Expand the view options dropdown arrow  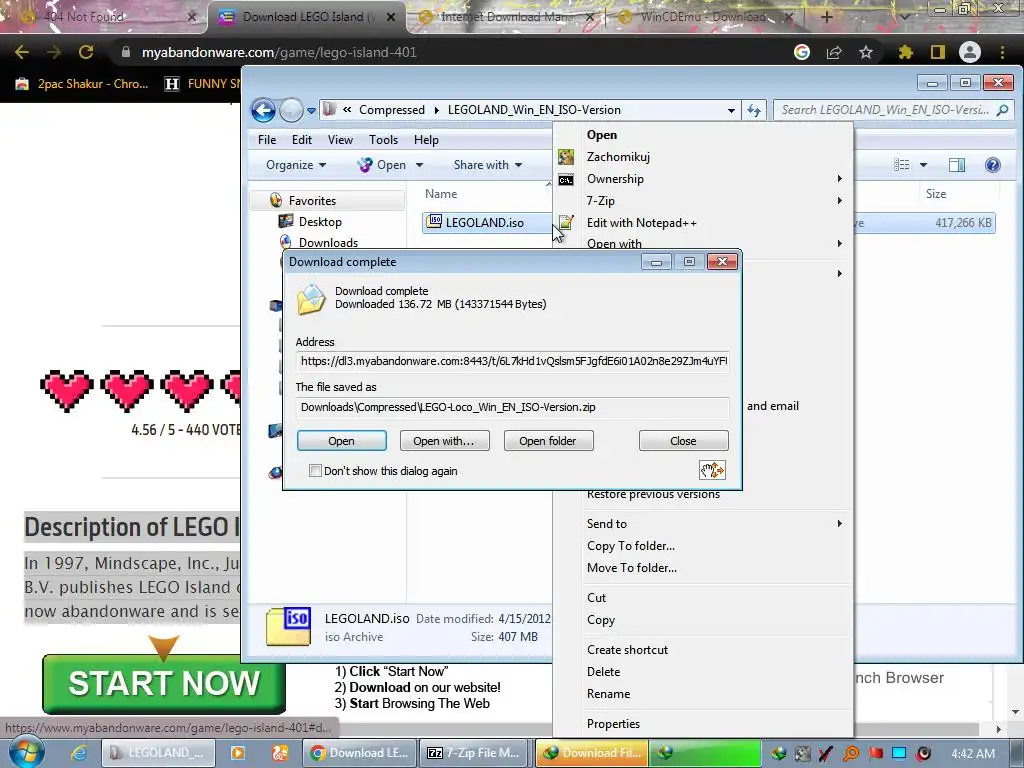pos(923,165)
